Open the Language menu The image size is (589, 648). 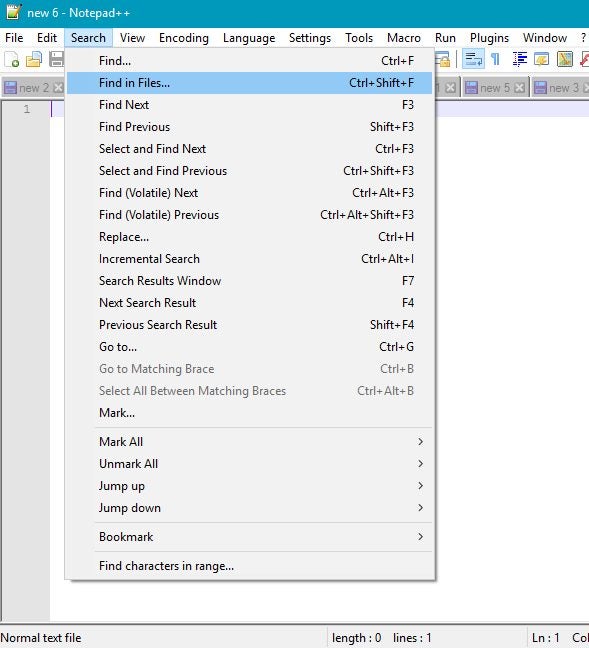pyautogui.click(x=249, y=38)
